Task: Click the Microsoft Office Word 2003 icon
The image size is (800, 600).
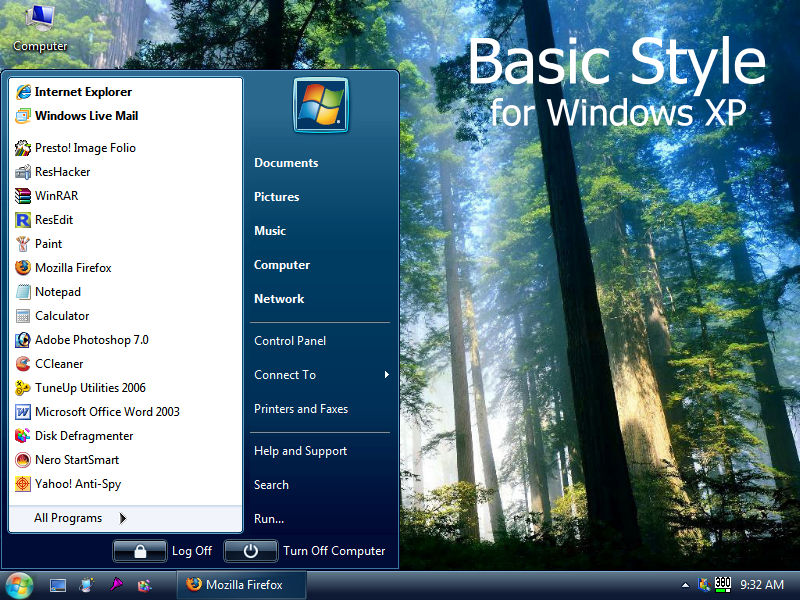Action: 23,412
